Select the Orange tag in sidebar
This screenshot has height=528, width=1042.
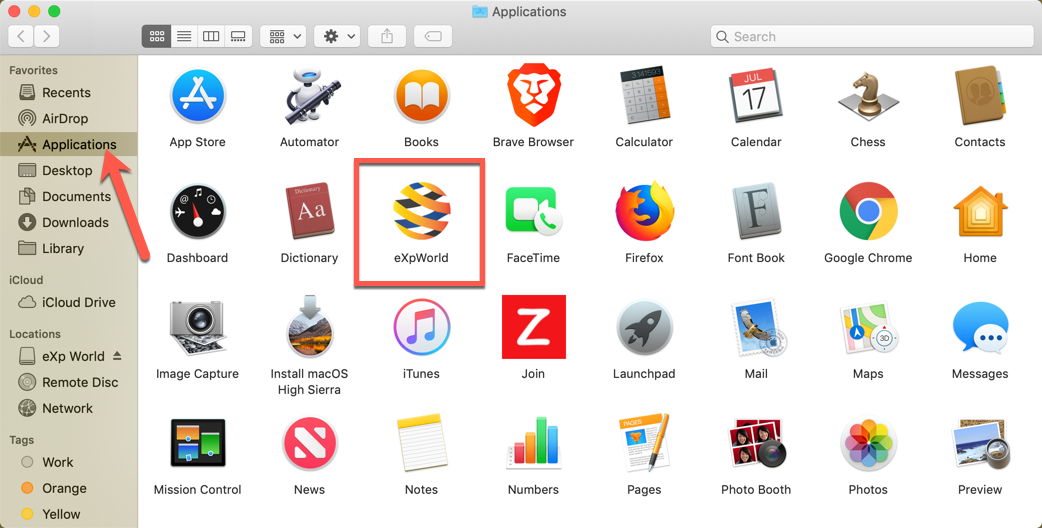coord(68,488)
